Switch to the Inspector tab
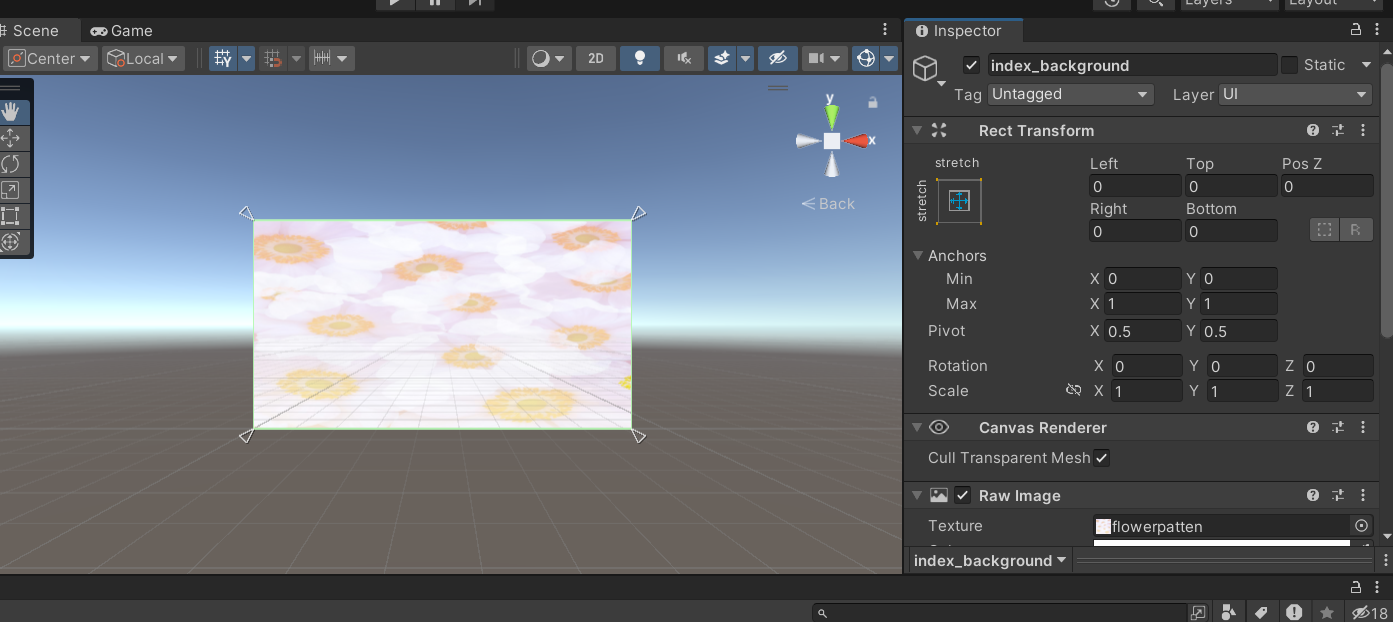This screenshot has width=1393, height=622. pyautogui.click(x=958, y=31)
